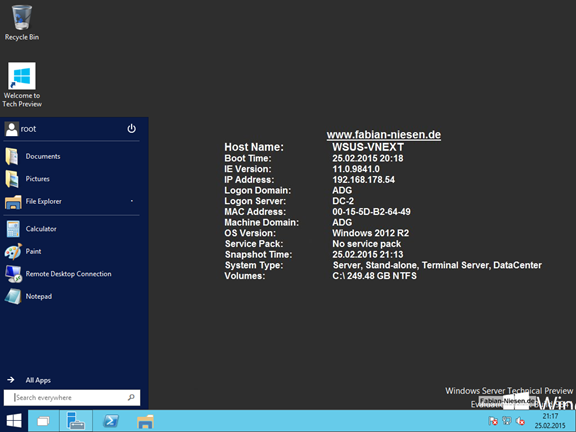Launch Notepad from Start menu
576x432 pixels.
(72, 296)
